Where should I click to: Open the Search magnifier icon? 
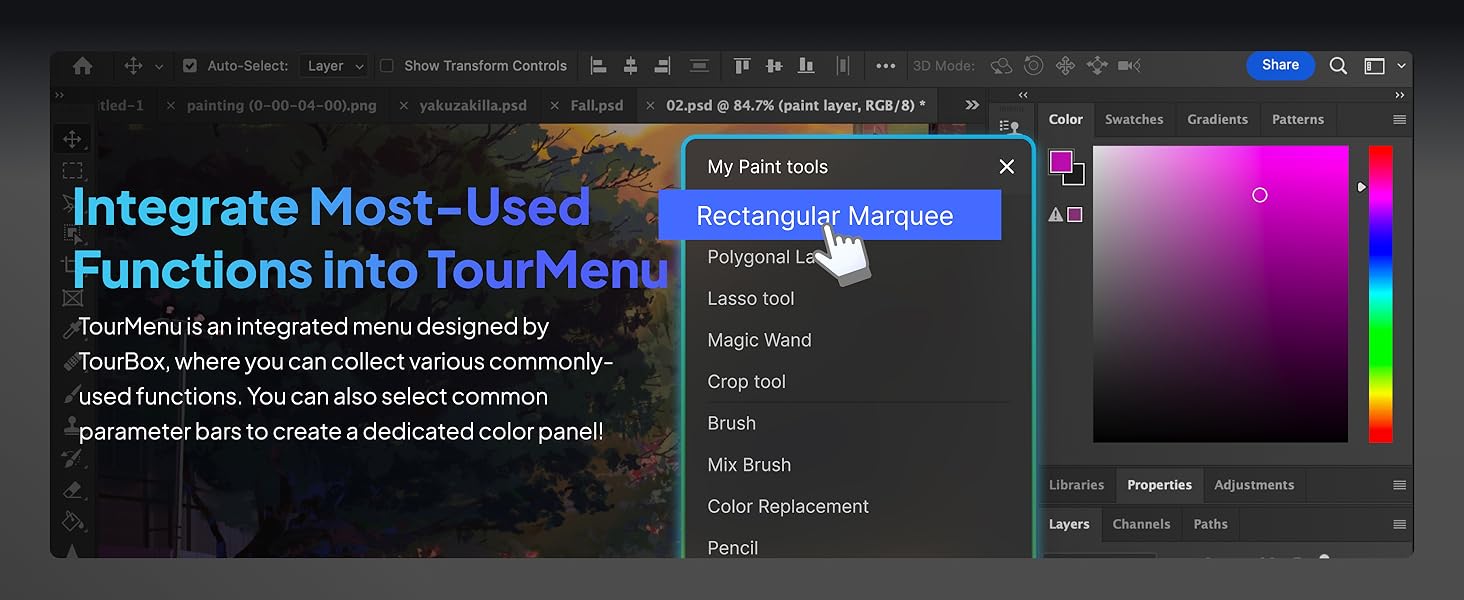(x=1338, y=66)
